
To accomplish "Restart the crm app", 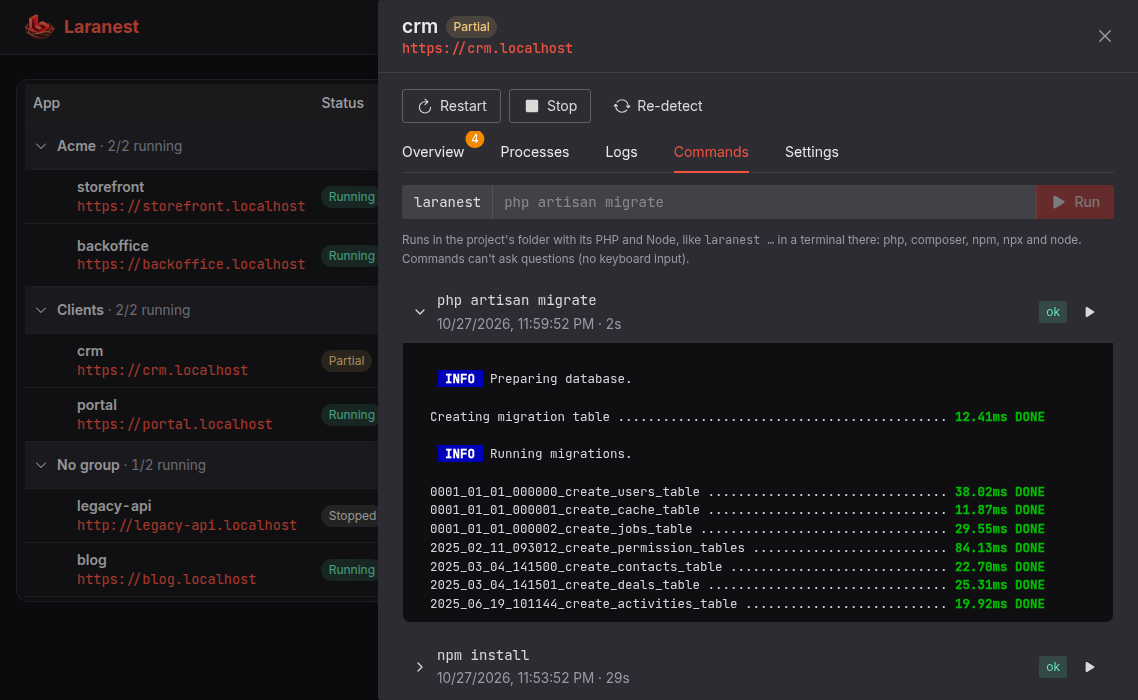I will point(451,106).
